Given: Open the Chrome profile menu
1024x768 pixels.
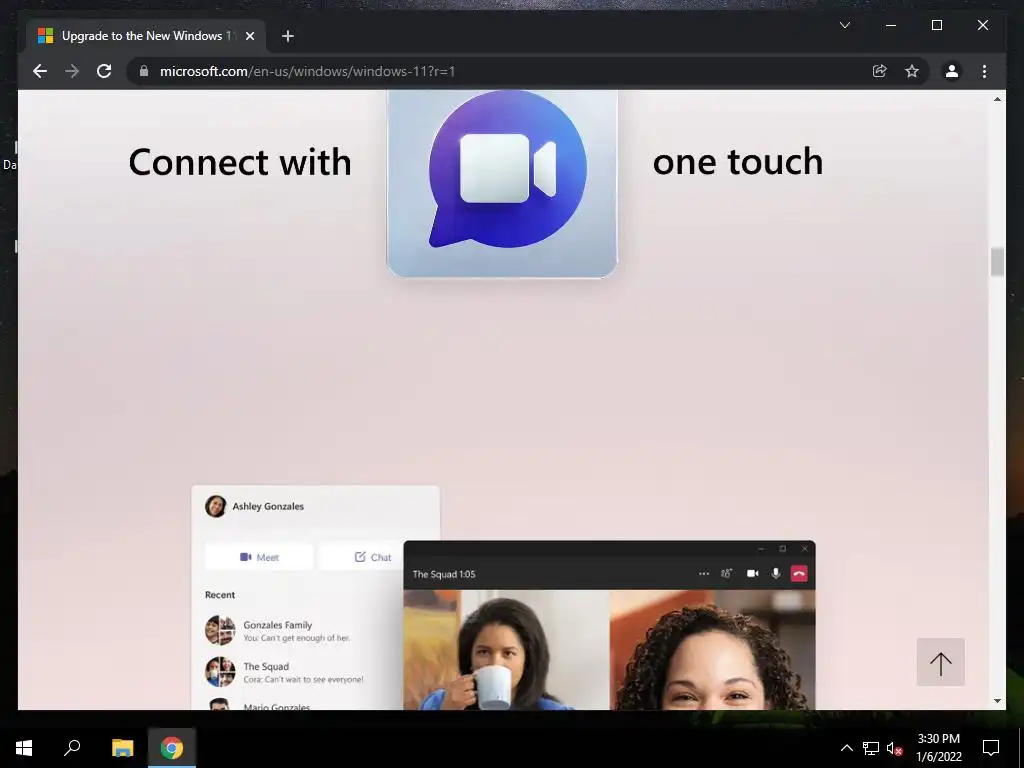Looking at the screenshot, I should tap(952, 71).
